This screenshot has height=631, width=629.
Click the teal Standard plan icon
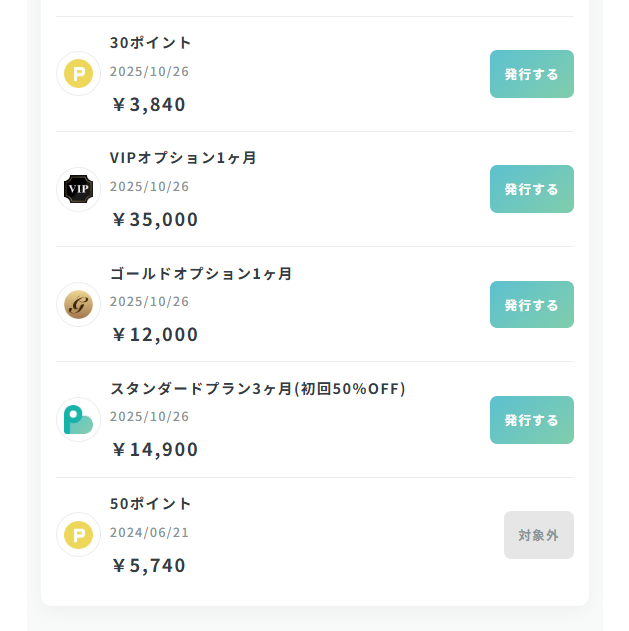coord(78,419)
